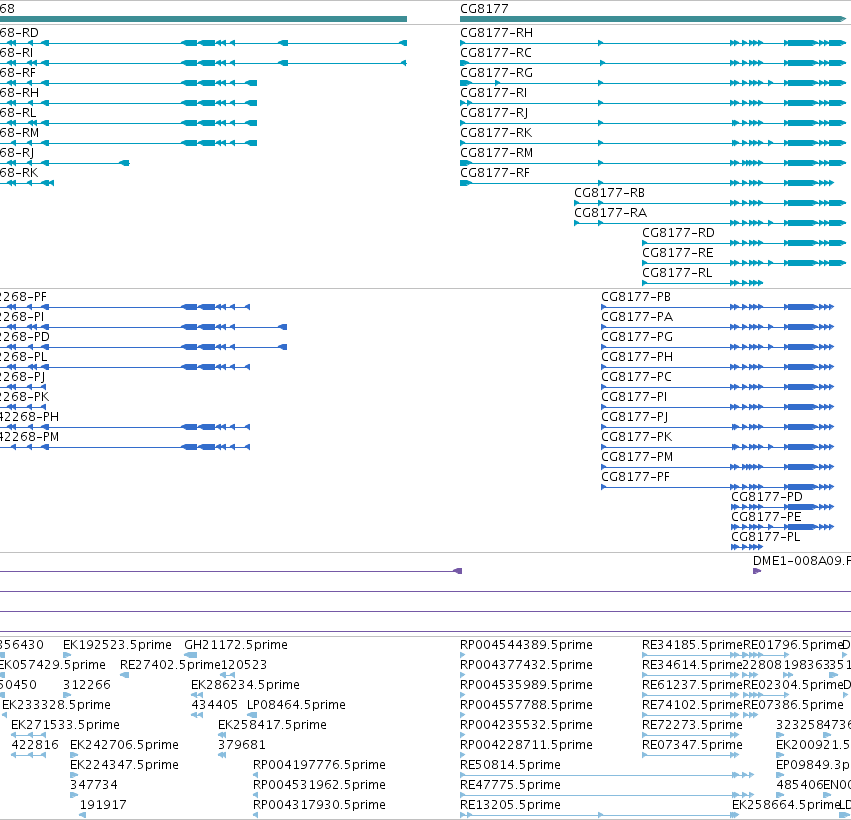Screen dimensions: 851x820
Task: Open the CG8177-PE protein label
Action: 766,517
